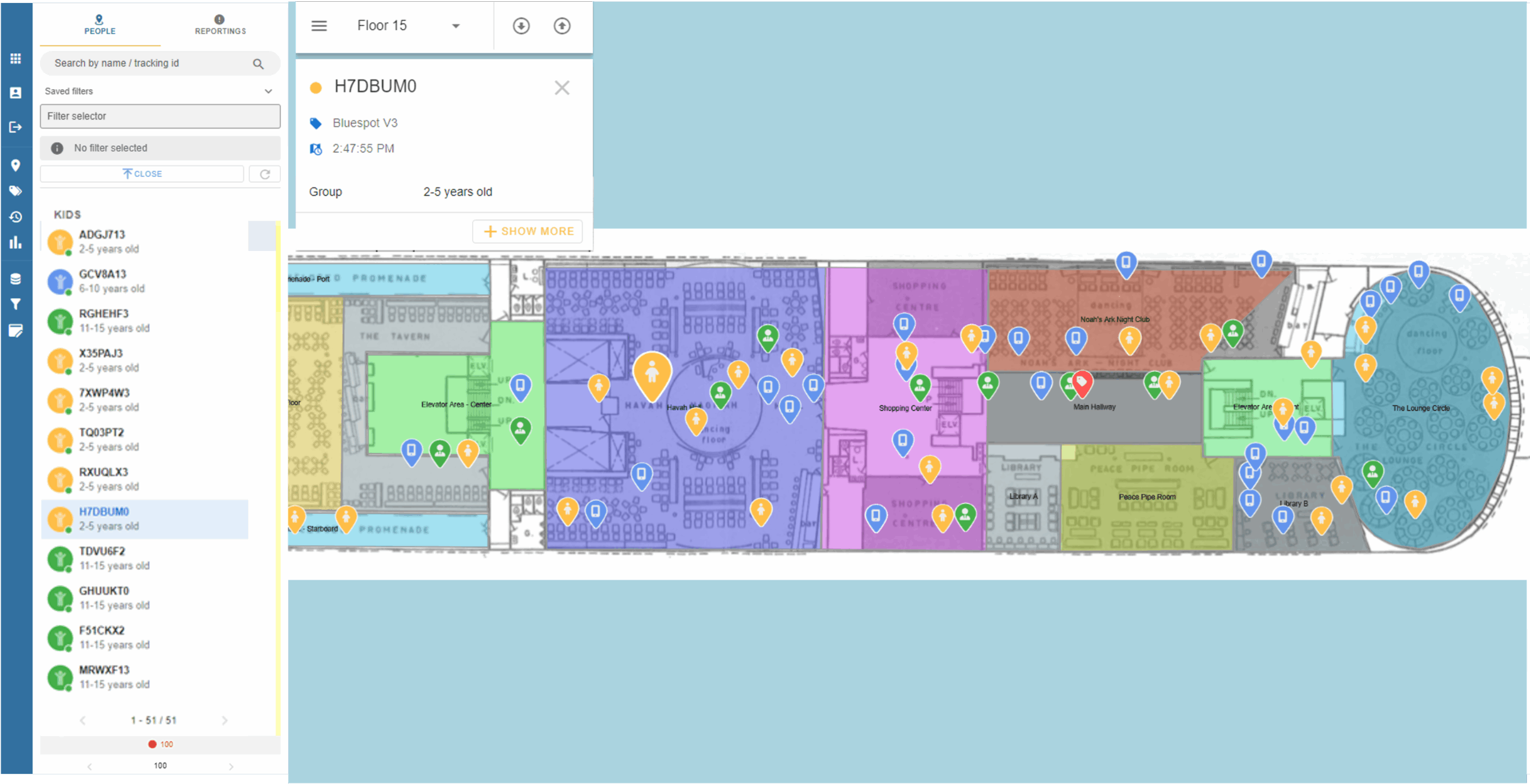Go down one floor with arrow icon
The height and width of the screenshot is (784, 1530).
(x=521, y=26)
